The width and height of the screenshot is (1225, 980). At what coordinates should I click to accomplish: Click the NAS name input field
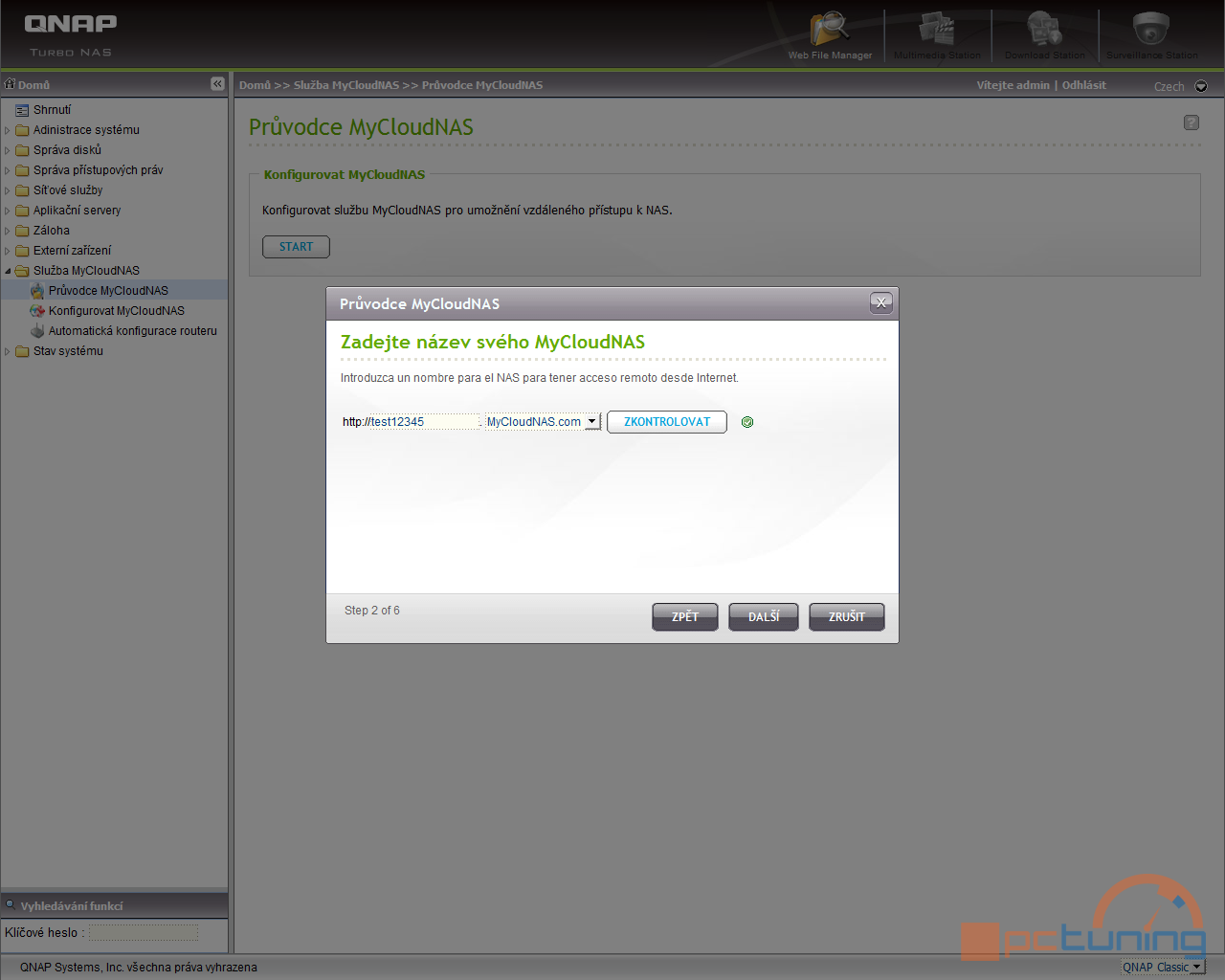point(425,422)
